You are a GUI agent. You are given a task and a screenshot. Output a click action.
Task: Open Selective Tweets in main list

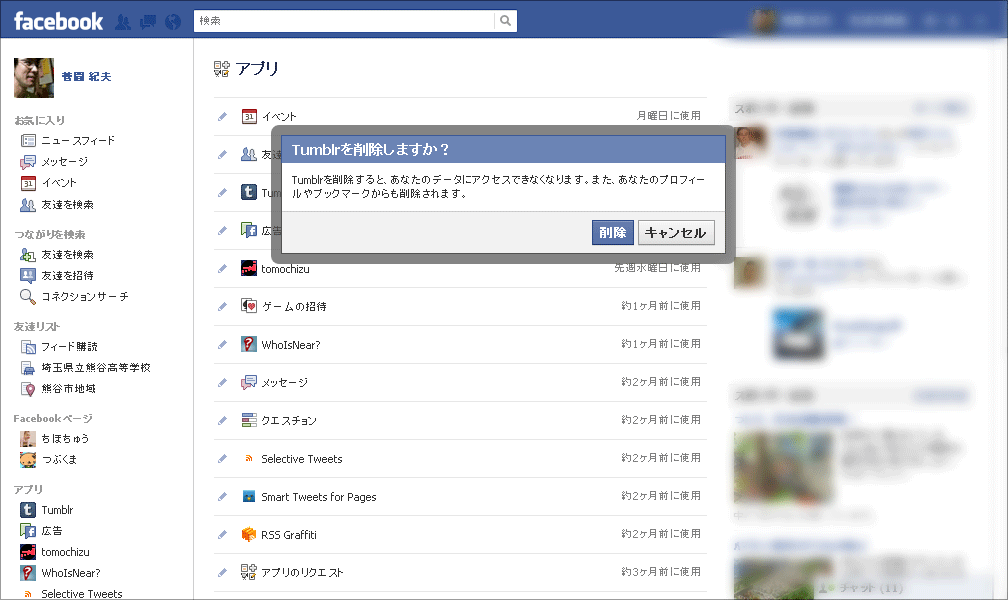click(302, 459)
